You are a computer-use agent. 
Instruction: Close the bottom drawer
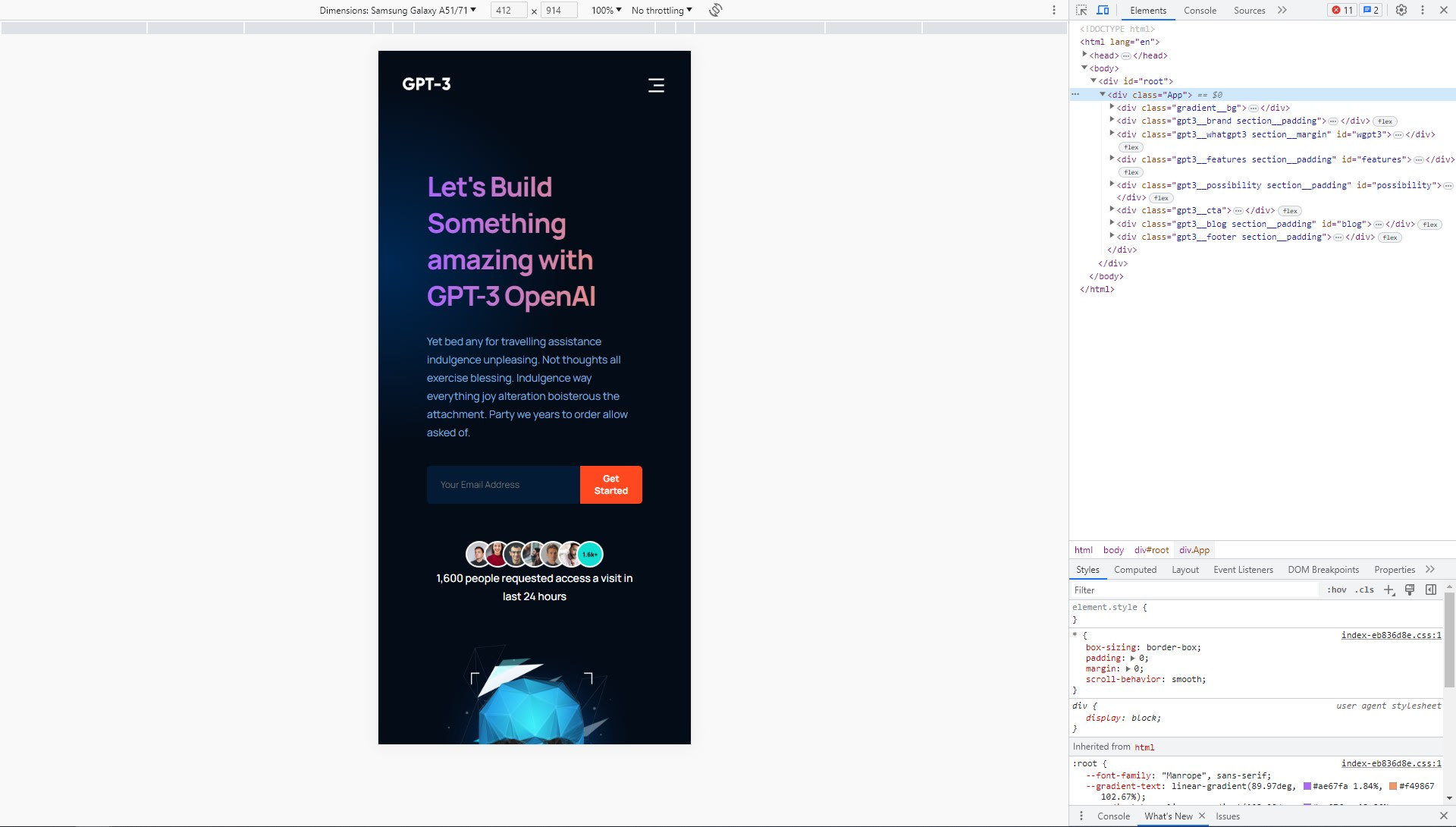[1444, 816]
